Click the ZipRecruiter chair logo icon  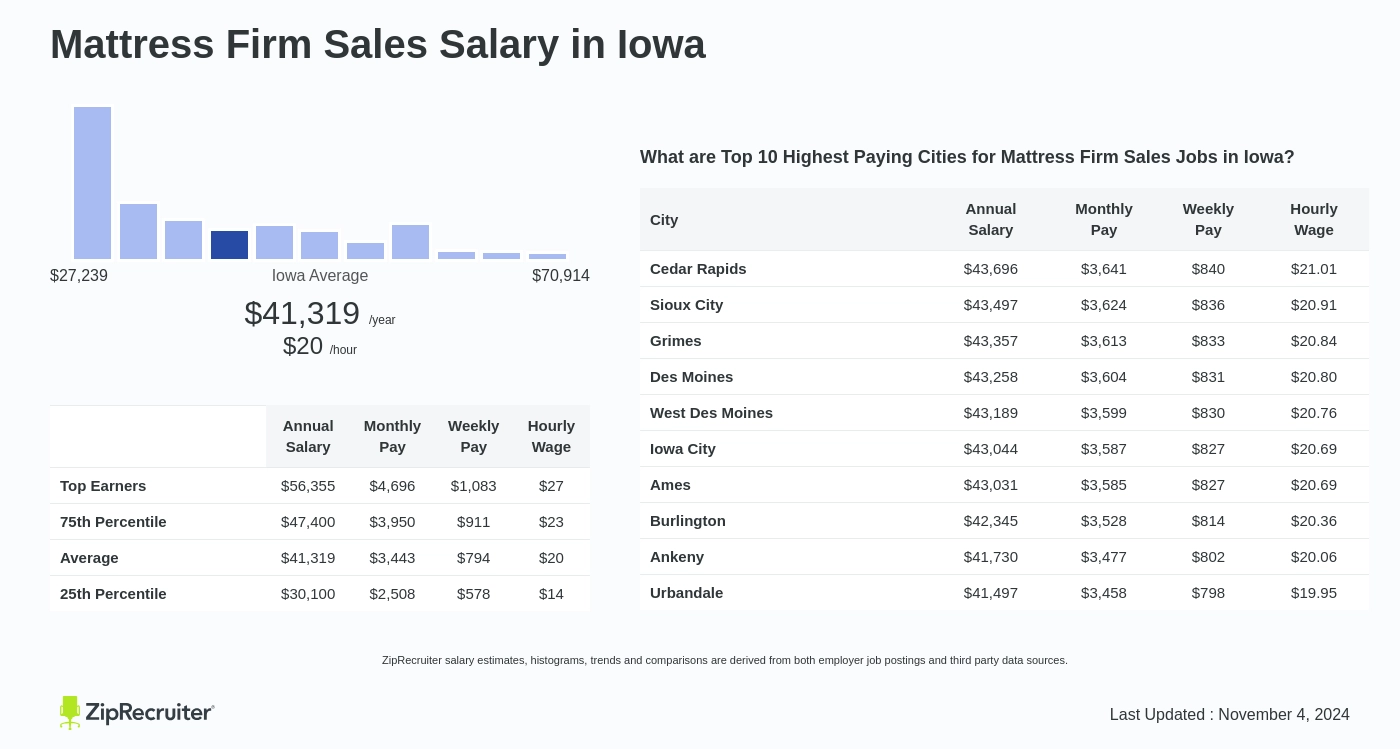[x=70, y=712]
